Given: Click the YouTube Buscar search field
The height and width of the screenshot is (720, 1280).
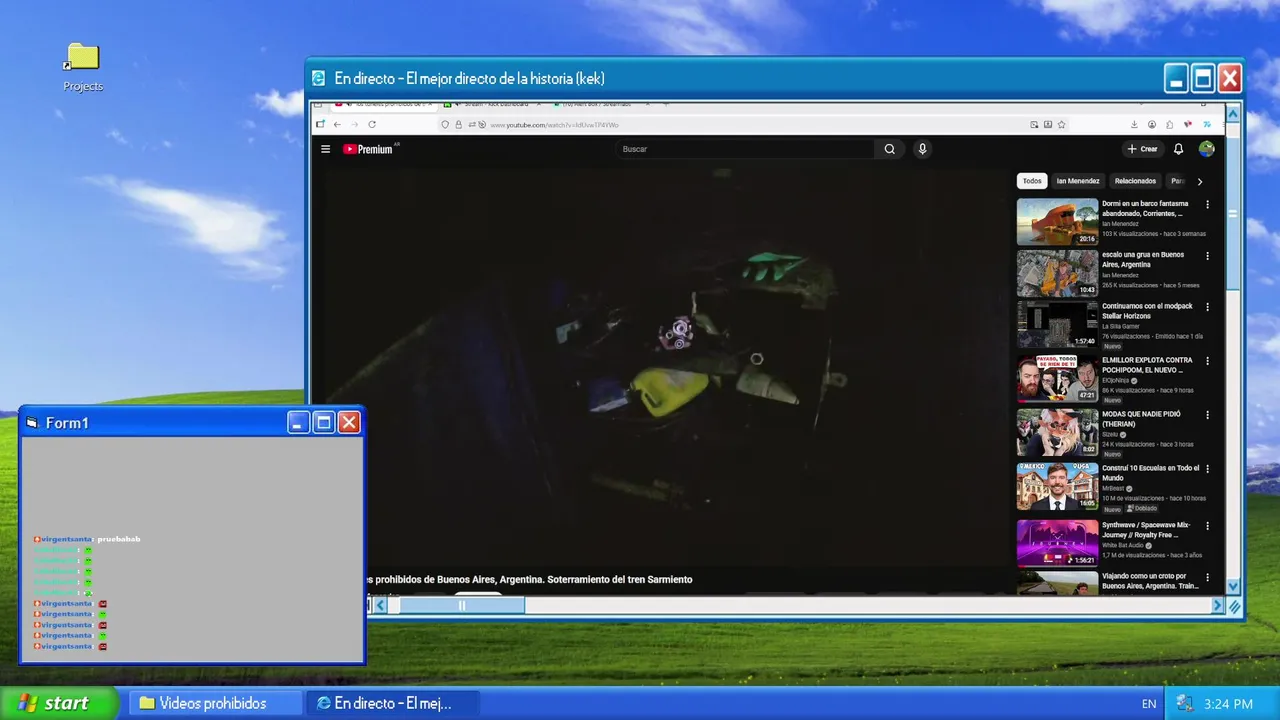Looking at the screenshot, I should point(745,149).
